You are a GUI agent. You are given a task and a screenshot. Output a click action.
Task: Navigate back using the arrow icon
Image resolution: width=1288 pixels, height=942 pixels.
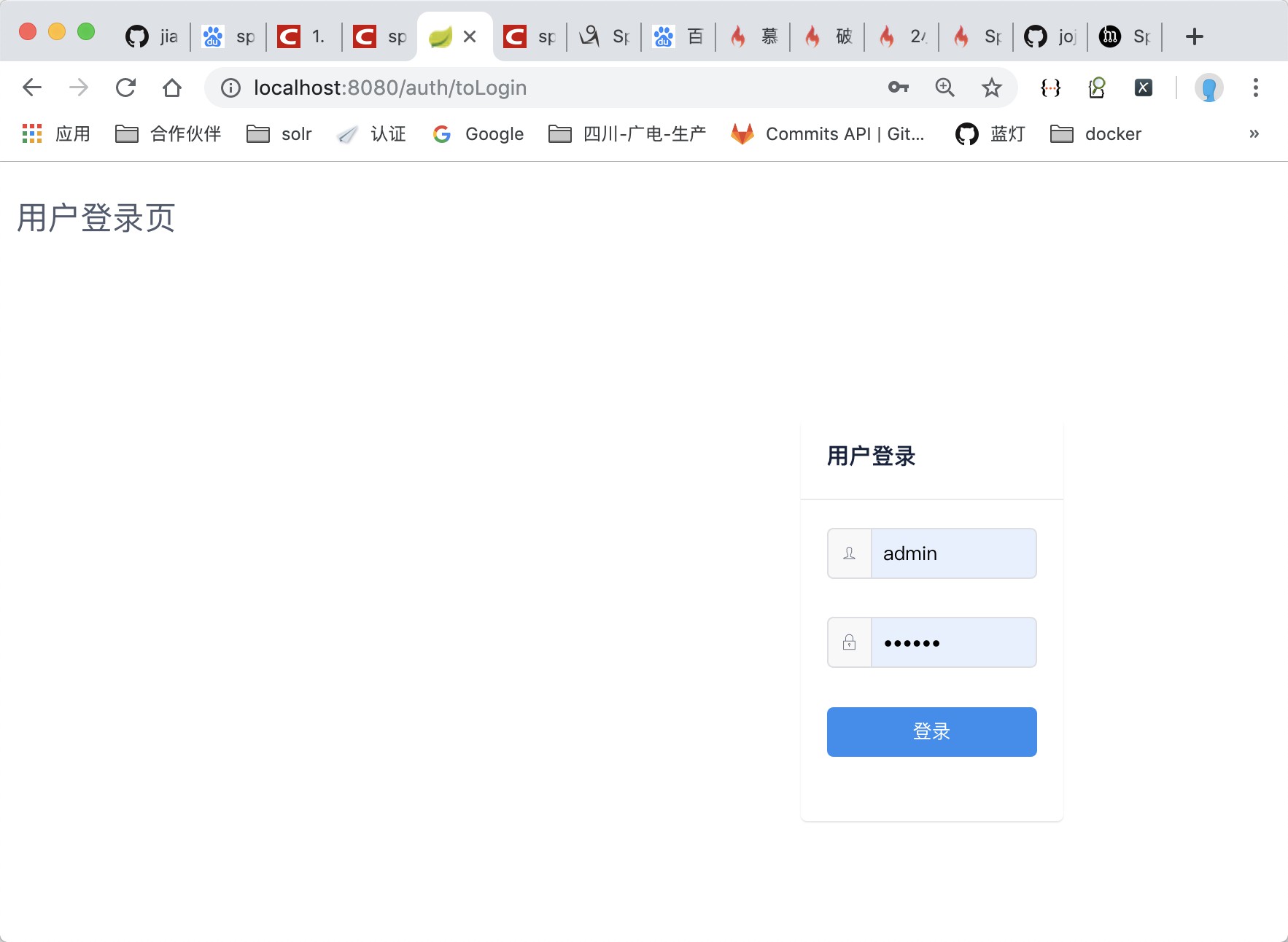(32, 87)
